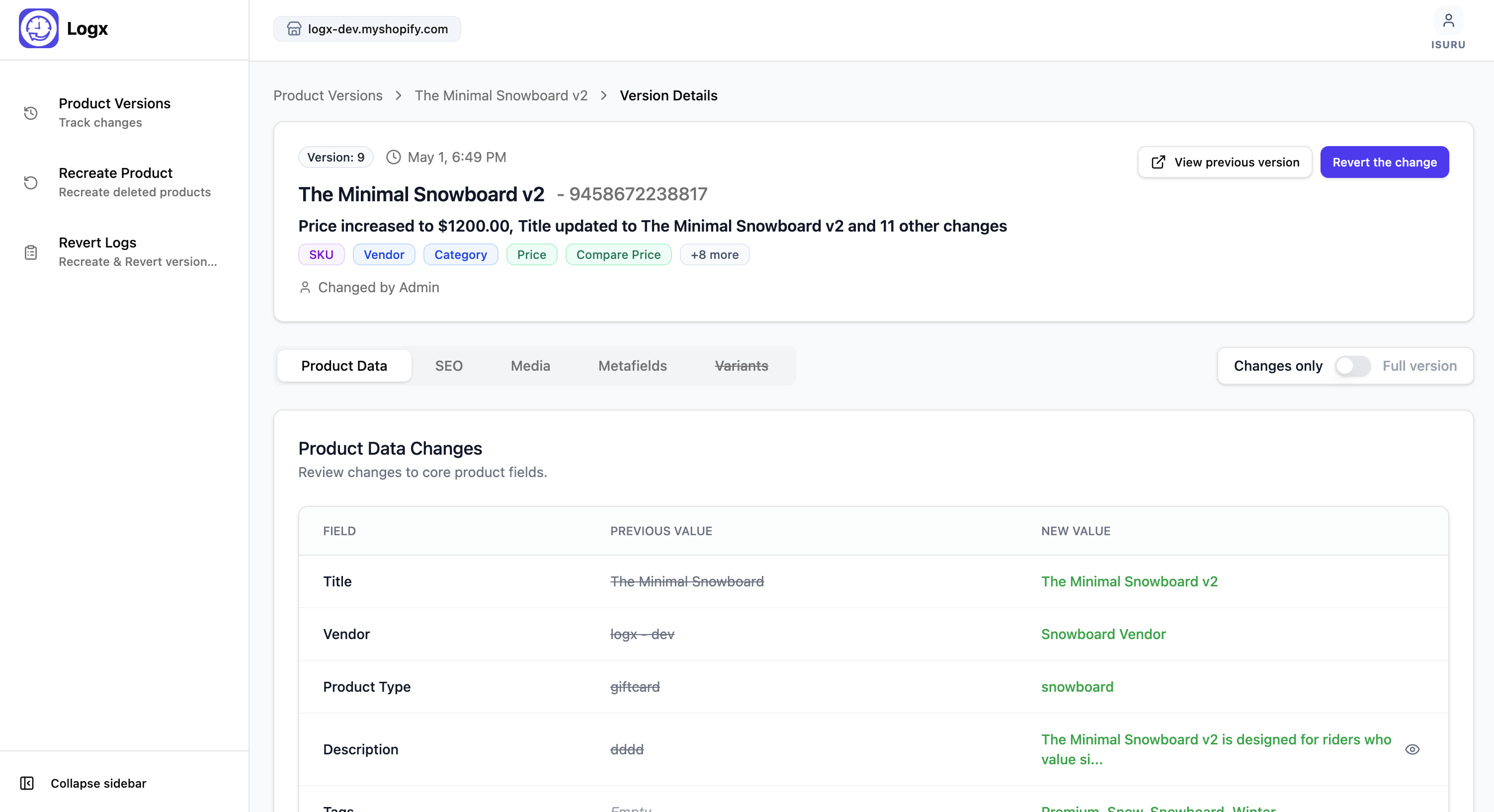1494x812 pixels.
Task: Click the clock icon next to May 1 timestamp
Action: coord(393,157)
